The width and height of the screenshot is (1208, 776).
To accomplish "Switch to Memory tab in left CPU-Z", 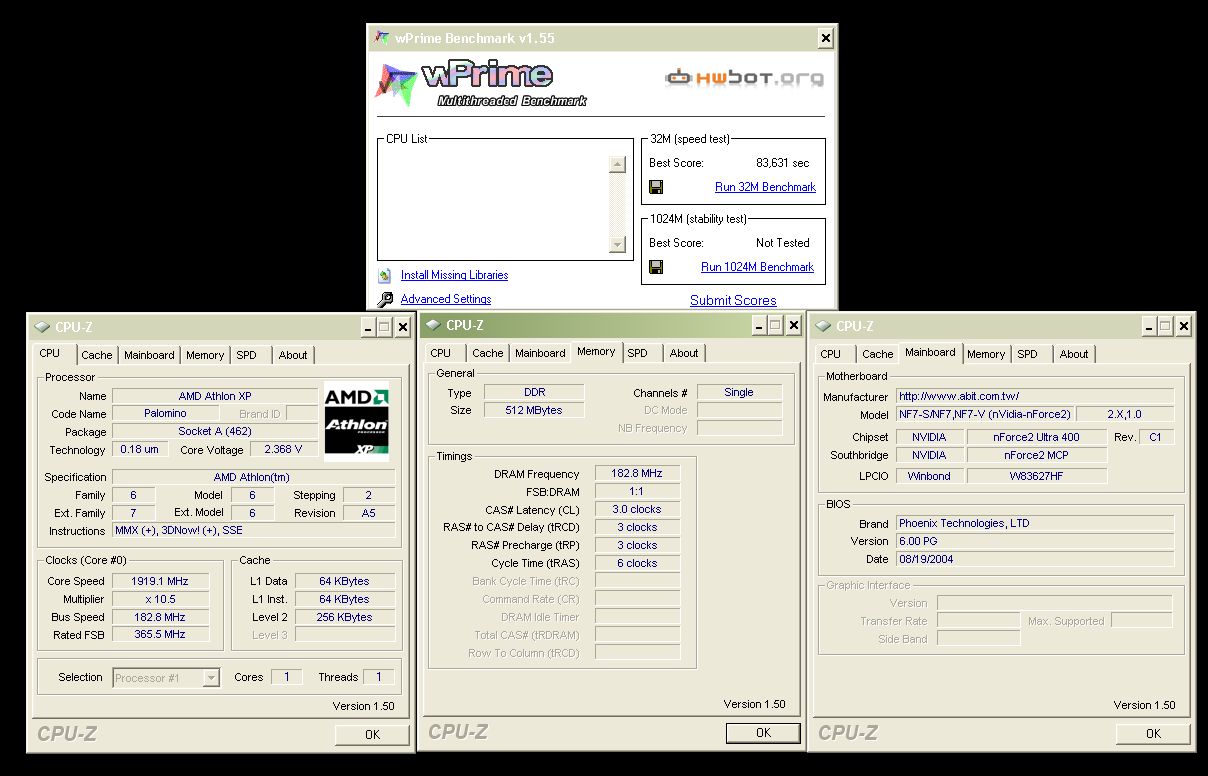I will pyautogui.click(x=205, y=355).
